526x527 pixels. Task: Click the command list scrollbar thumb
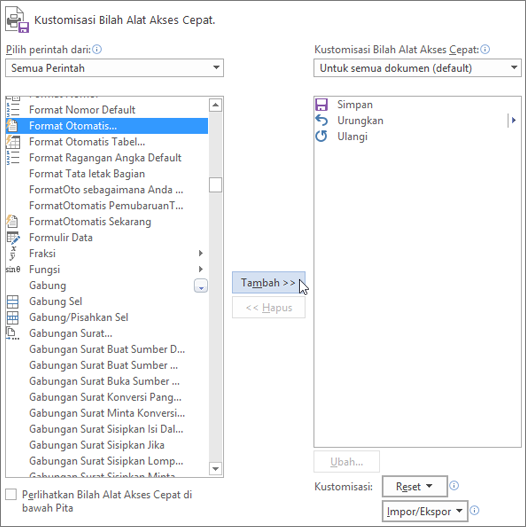point(215,185)
